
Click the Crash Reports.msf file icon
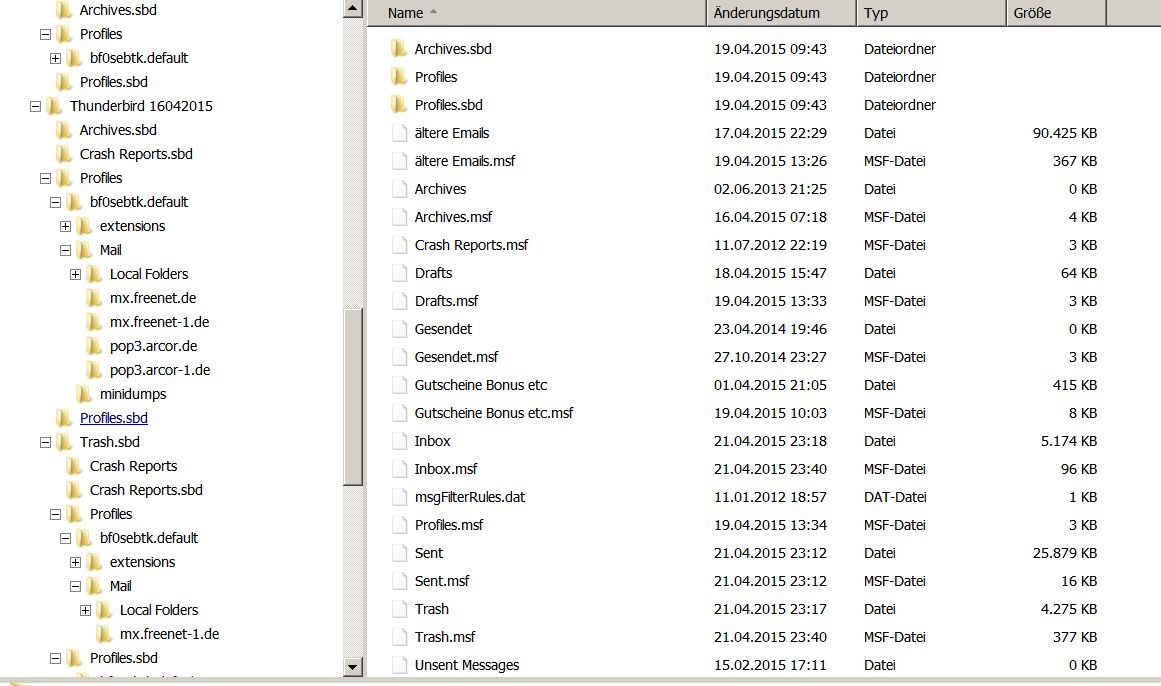click(x=399, y=244)
